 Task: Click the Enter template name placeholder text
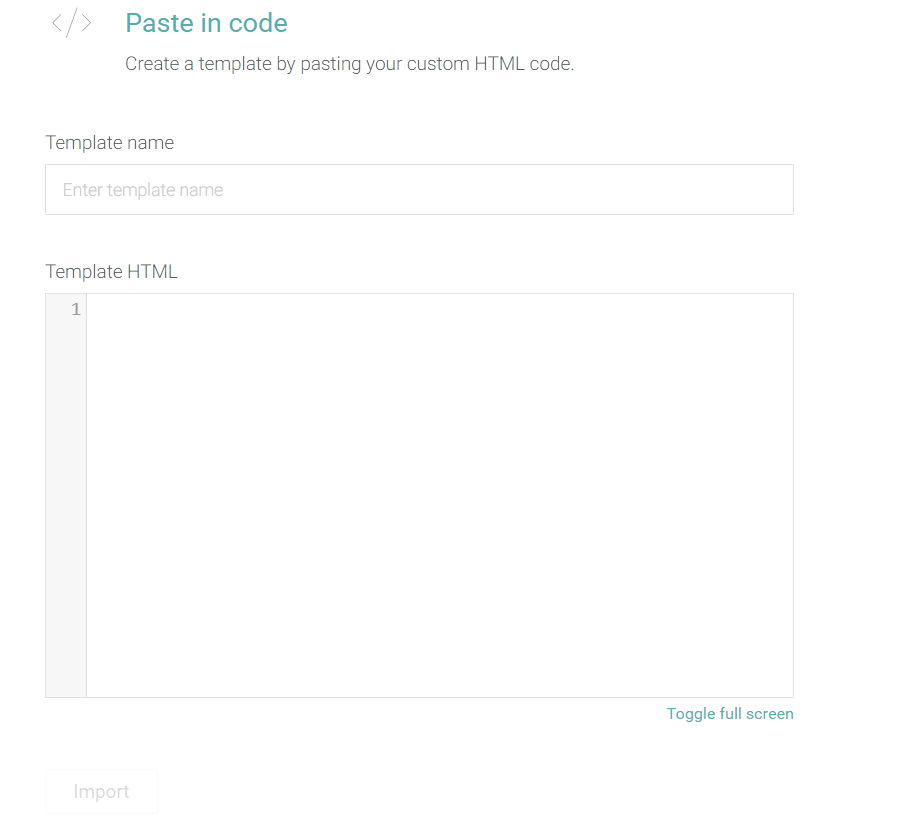tap(143, 190)
